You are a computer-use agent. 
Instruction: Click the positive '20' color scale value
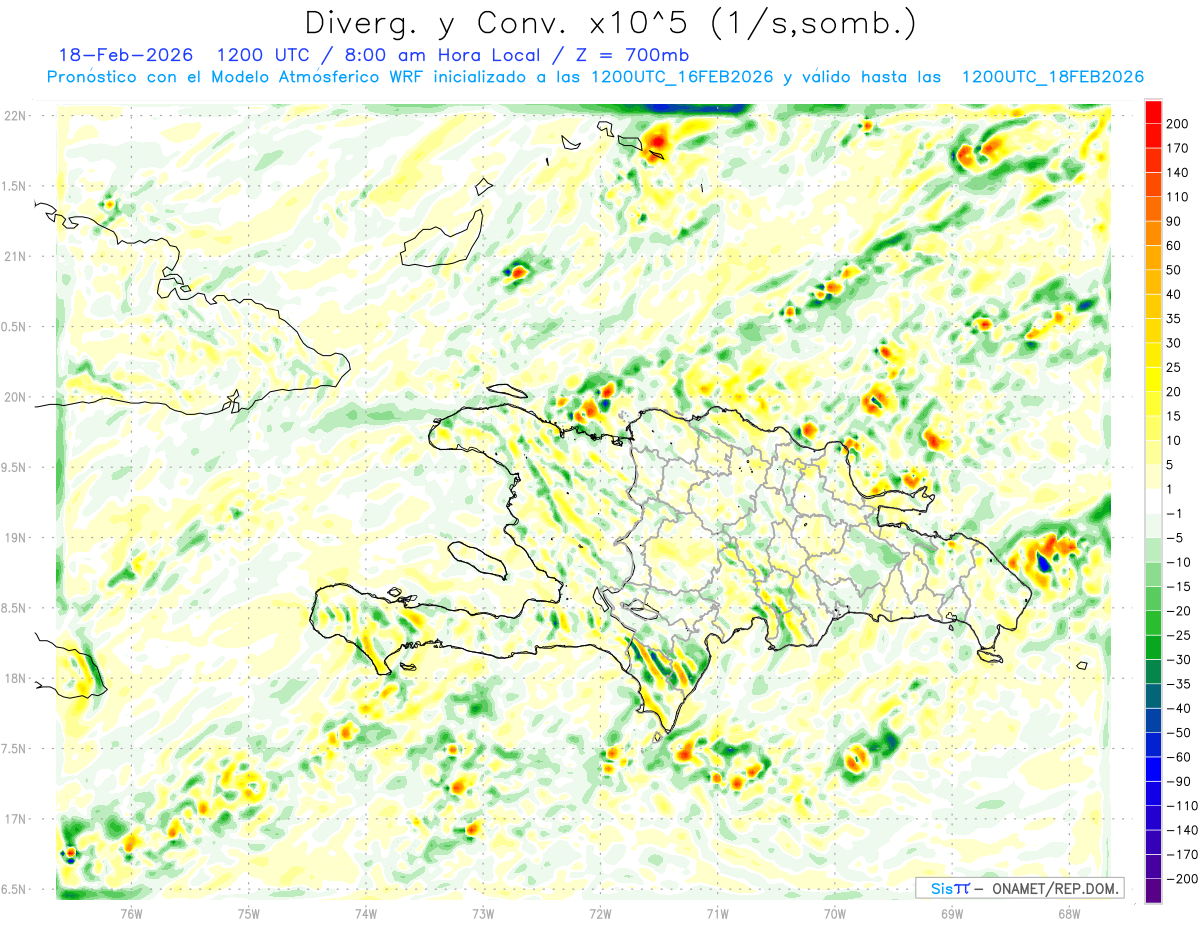coord(1174,392)
